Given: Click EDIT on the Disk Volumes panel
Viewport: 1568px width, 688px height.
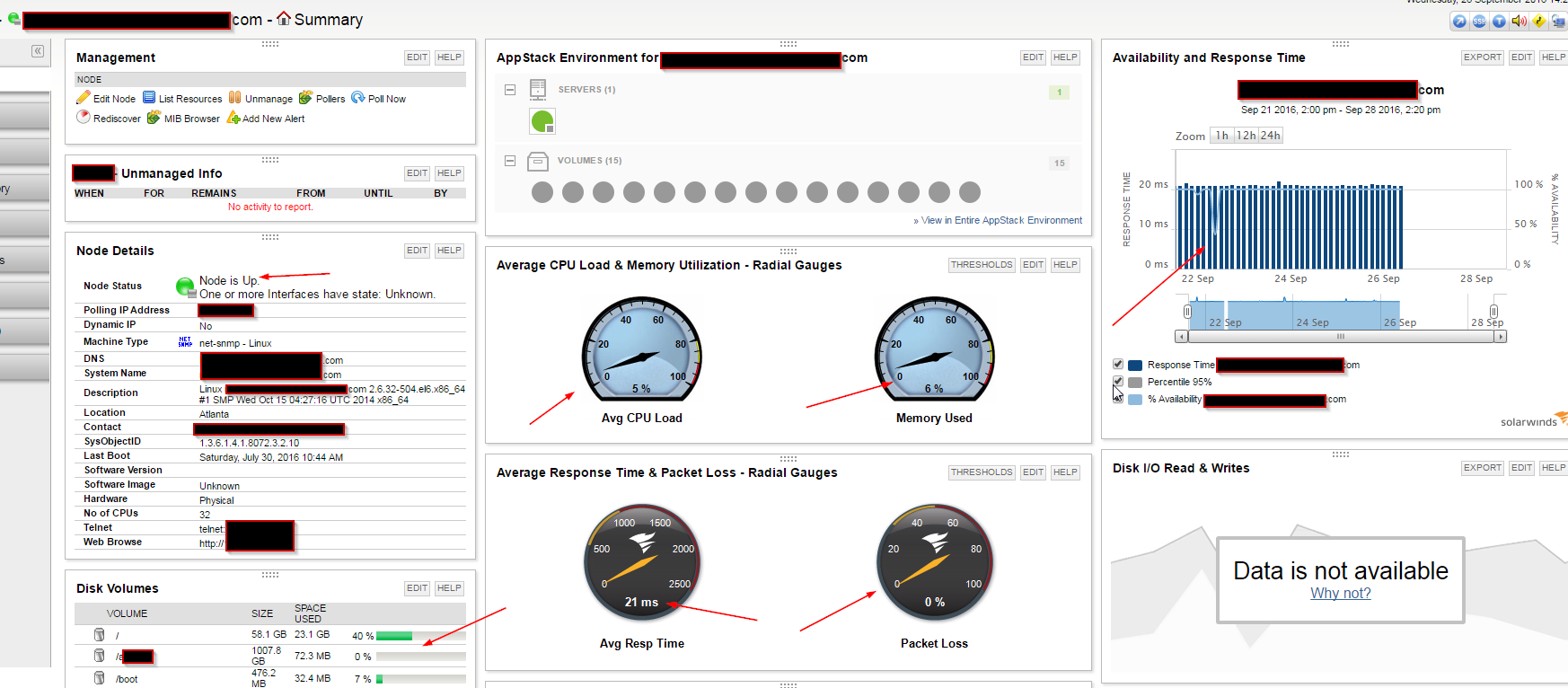Looking at the screenshot, I should 418,588.
